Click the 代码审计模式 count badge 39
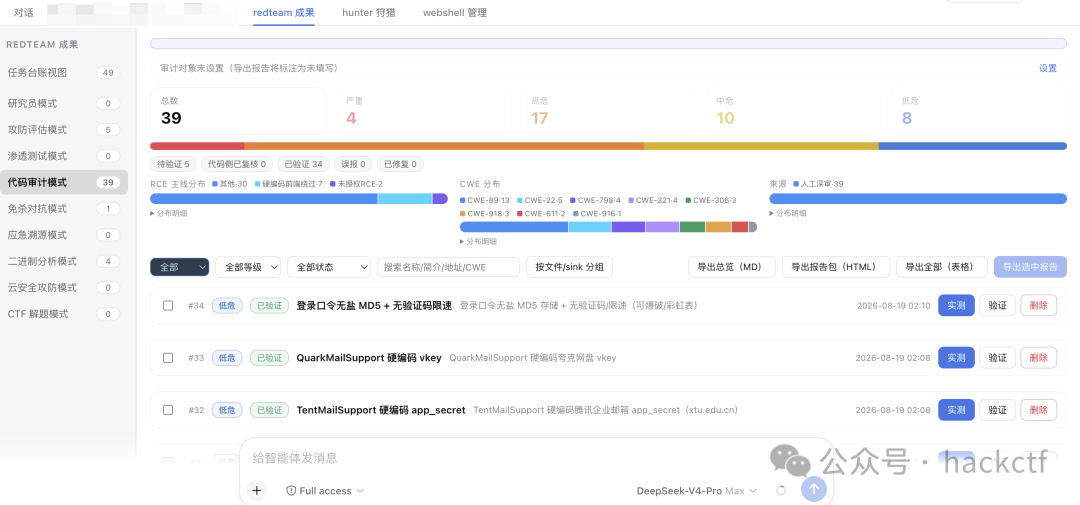1080x505 pixels. pyautogui.click(x=108, y=183)
